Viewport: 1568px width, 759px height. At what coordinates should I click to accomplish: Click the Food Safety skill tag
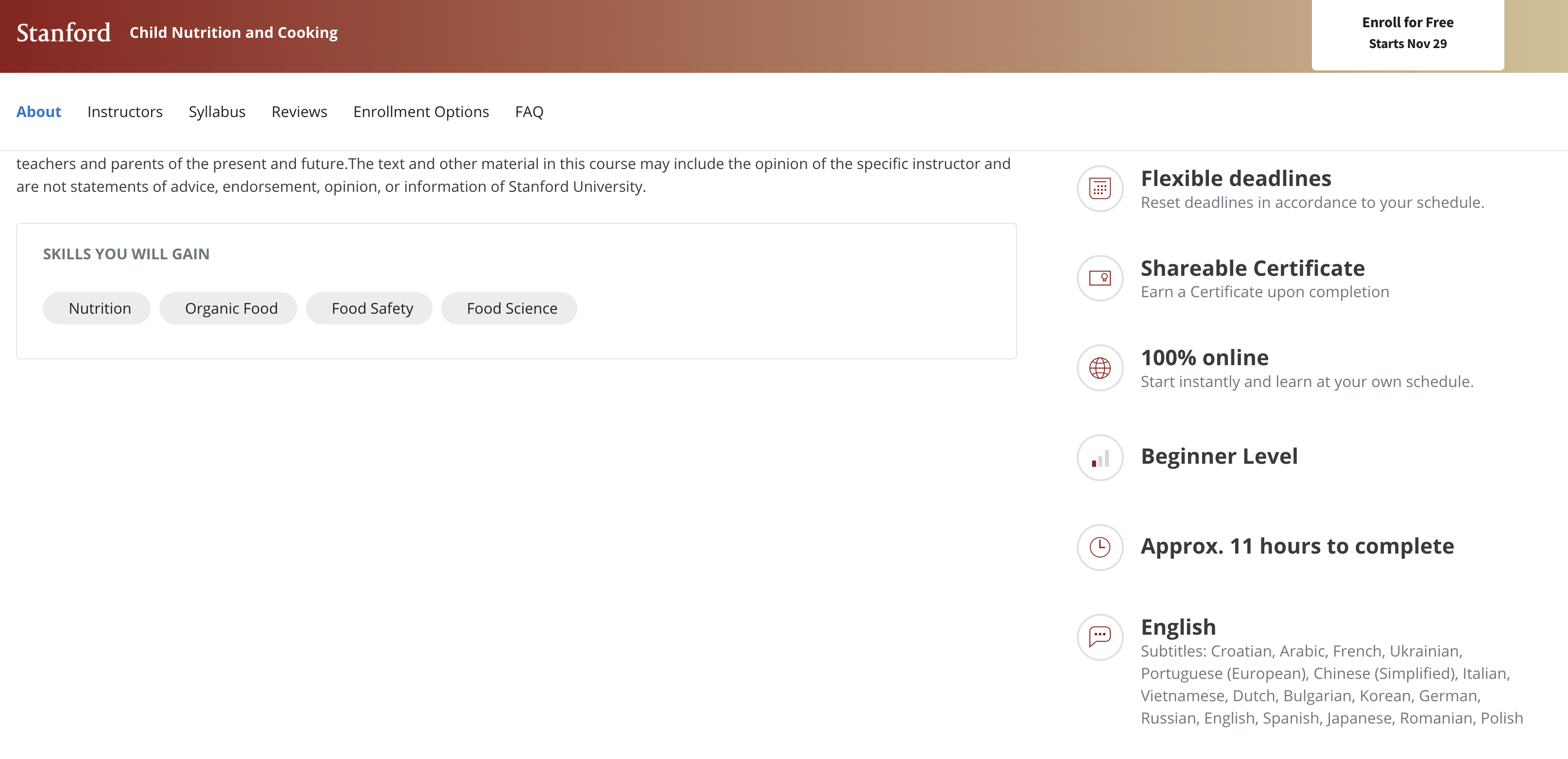point(372,308)
